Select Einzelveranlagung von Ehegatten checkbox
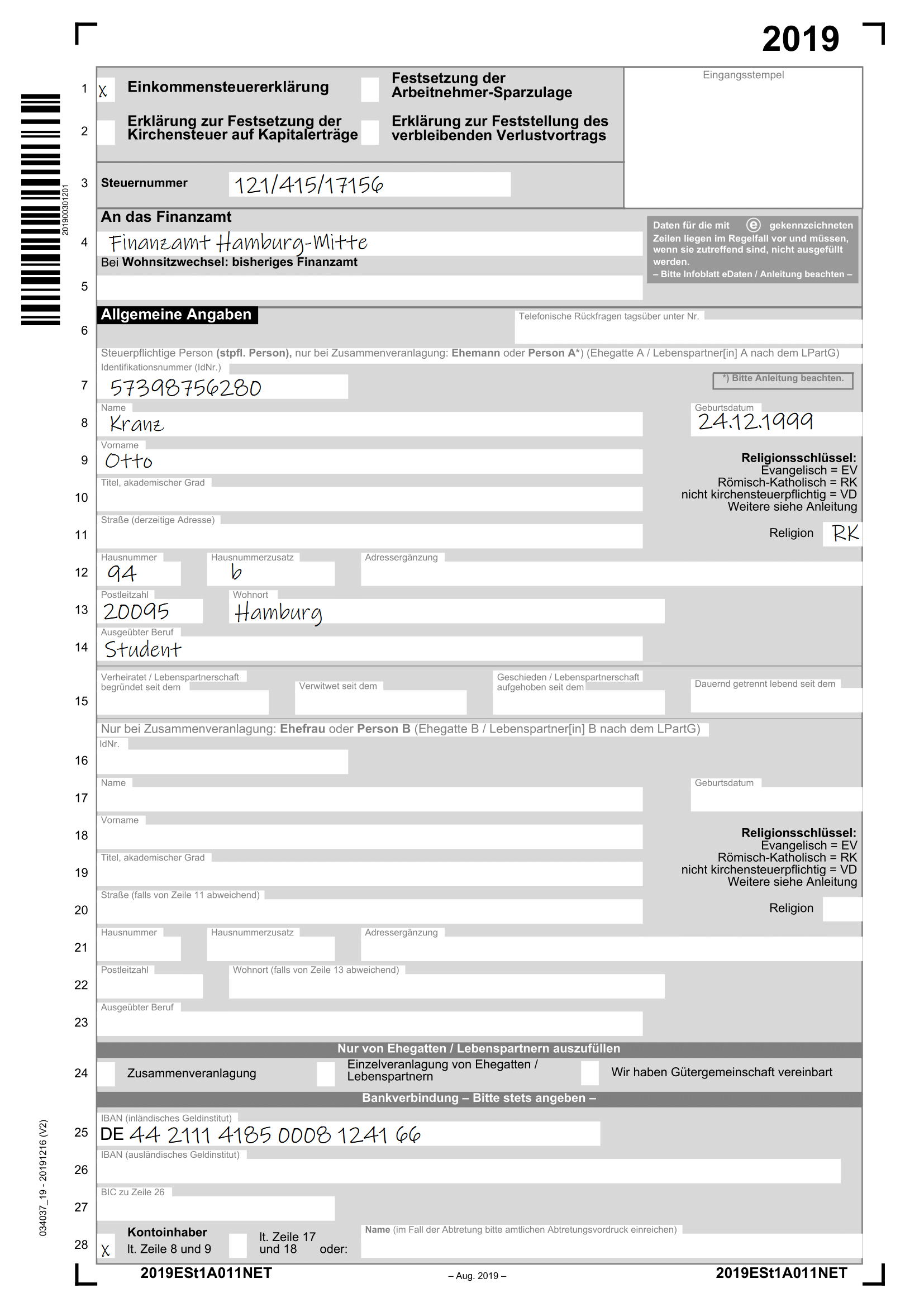The height and width of the screenshot is (1307, 924). (326, 1073)
